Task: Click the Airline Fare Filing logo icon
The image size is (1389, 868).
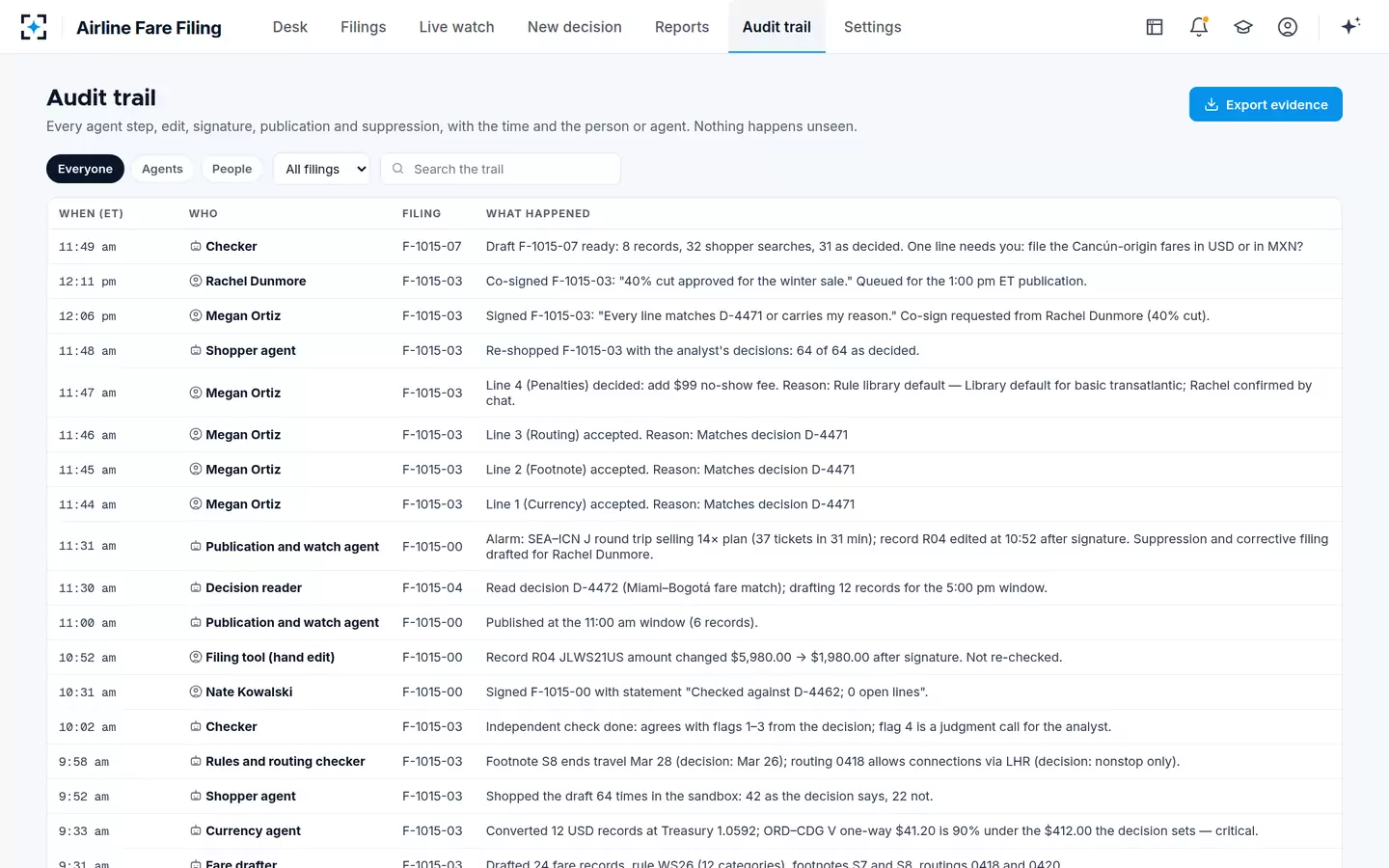Action: [x=34, y=27]
